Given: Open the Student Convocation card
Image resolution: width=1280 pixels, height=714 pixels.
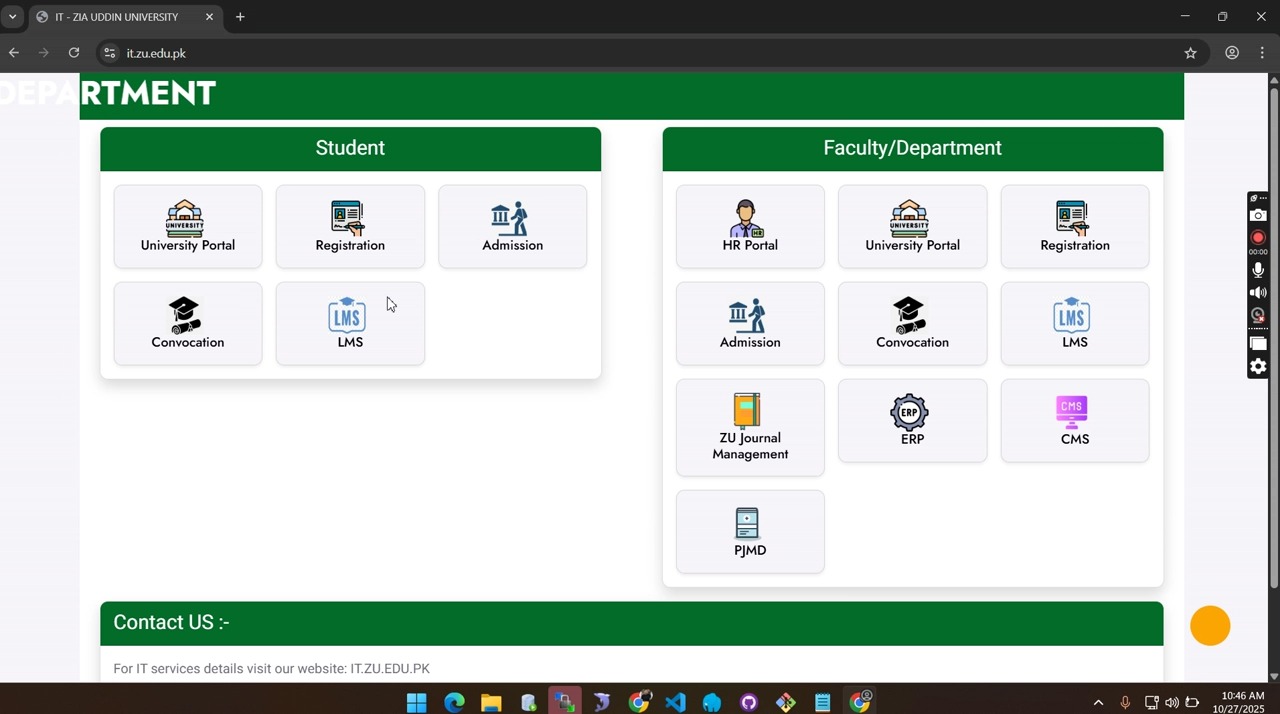Looking at the screenshot, I should [188, 323].
